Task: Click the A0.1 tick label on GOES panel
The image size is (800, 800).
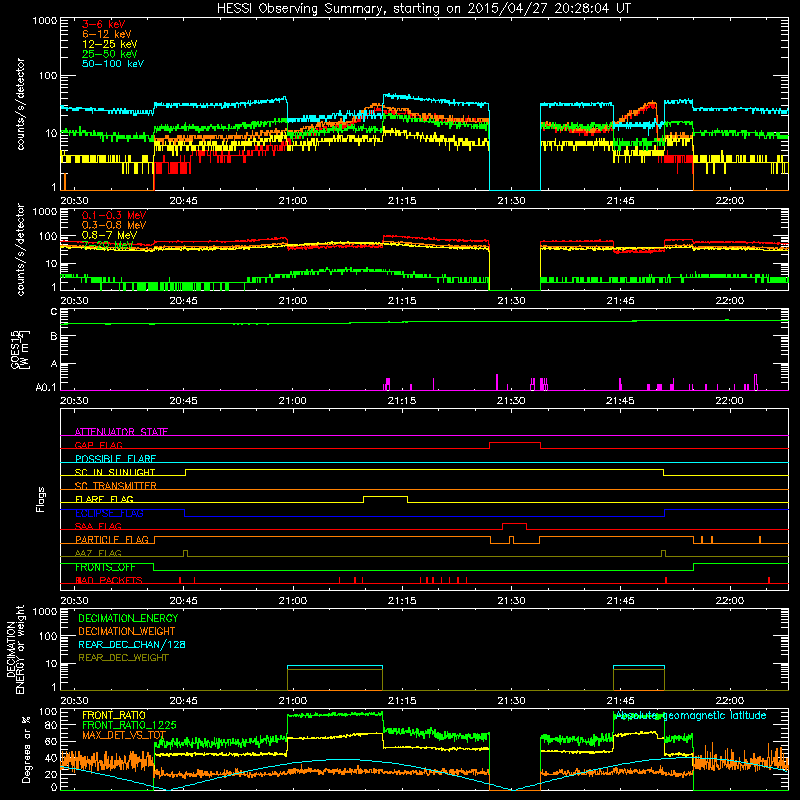Action: point(46,387)
